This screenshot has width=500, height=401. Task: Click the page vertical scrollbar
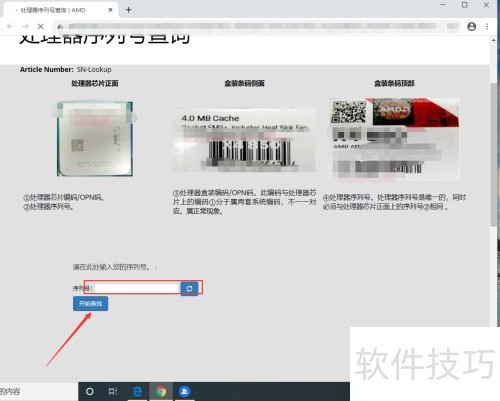pos(493,155)
